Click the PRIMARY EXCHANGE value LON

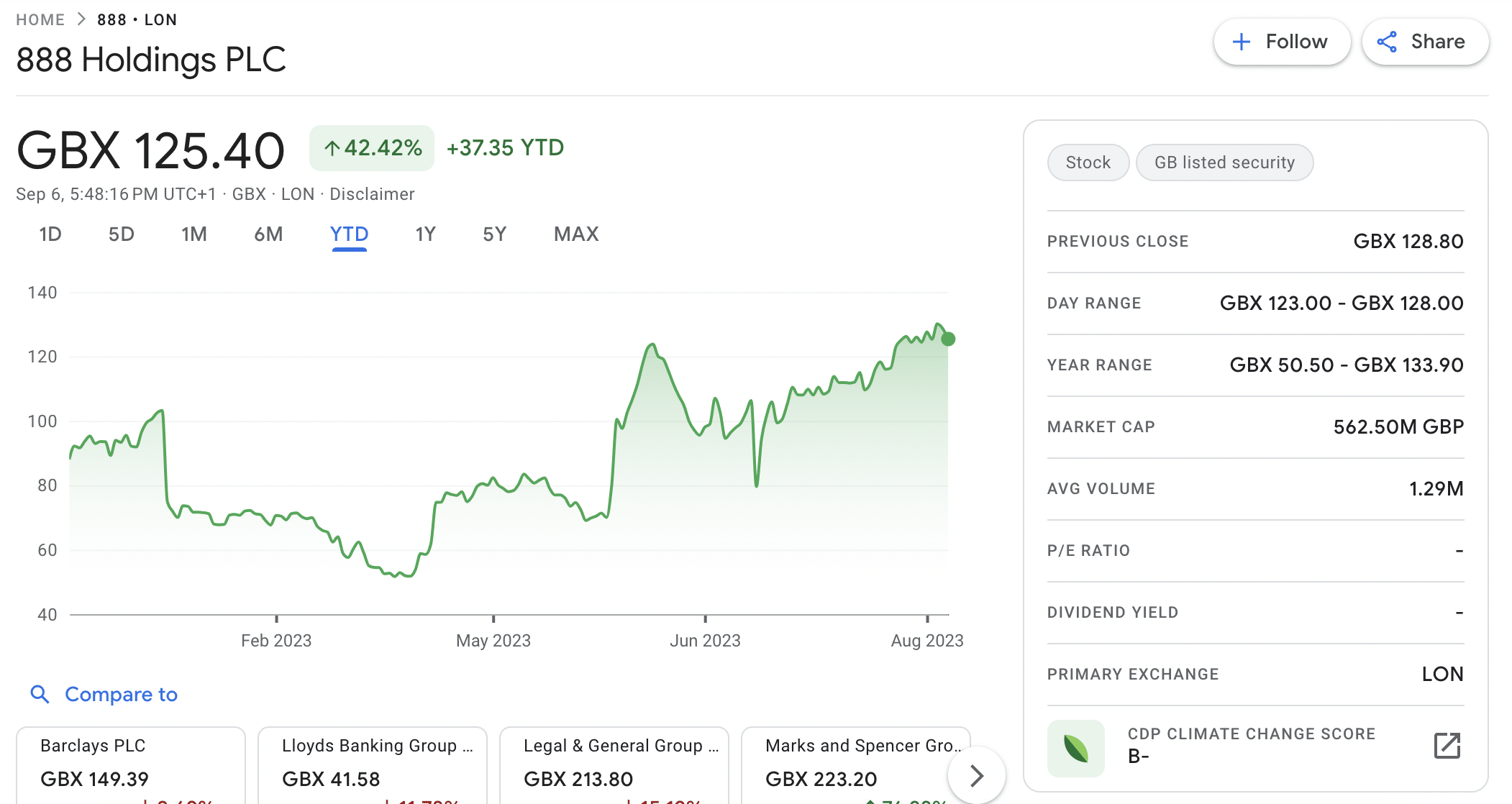(x=1442, y=674)
